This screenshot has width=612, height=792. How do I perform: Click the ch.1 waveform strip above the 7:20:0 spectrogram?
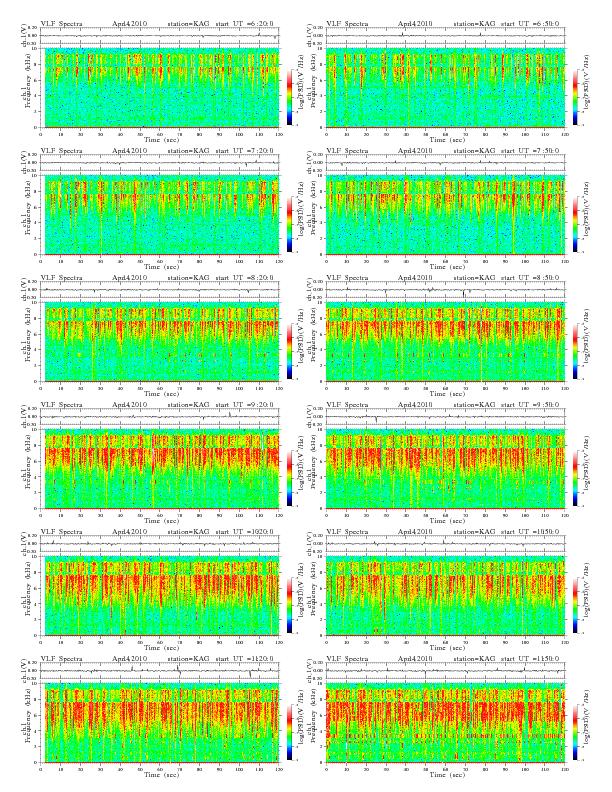[160, 163]
